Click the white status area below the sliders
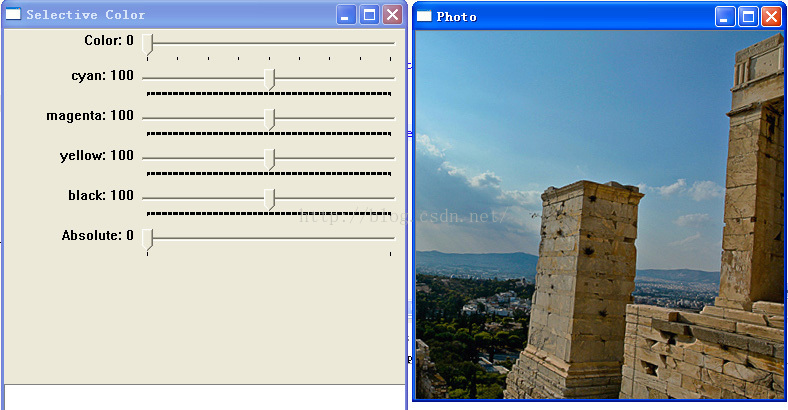Screen dimensions: 788x410 coord(205,397)
